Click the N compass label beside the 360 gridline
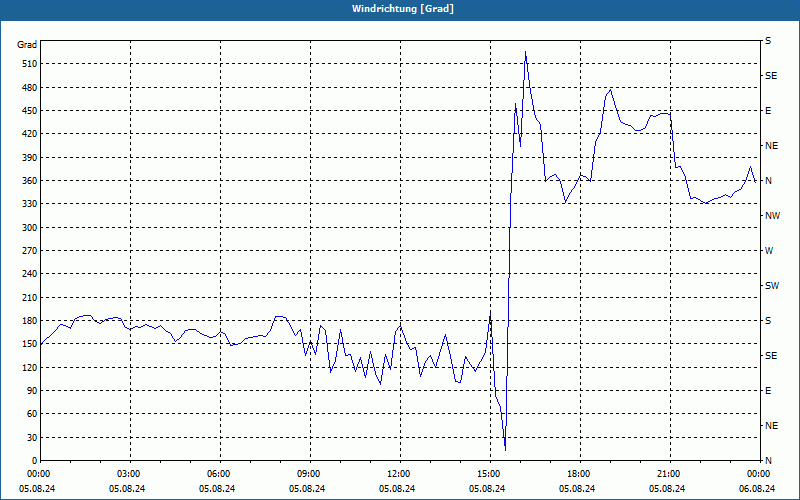Viewport: 800px width, 500px height. 768,181
